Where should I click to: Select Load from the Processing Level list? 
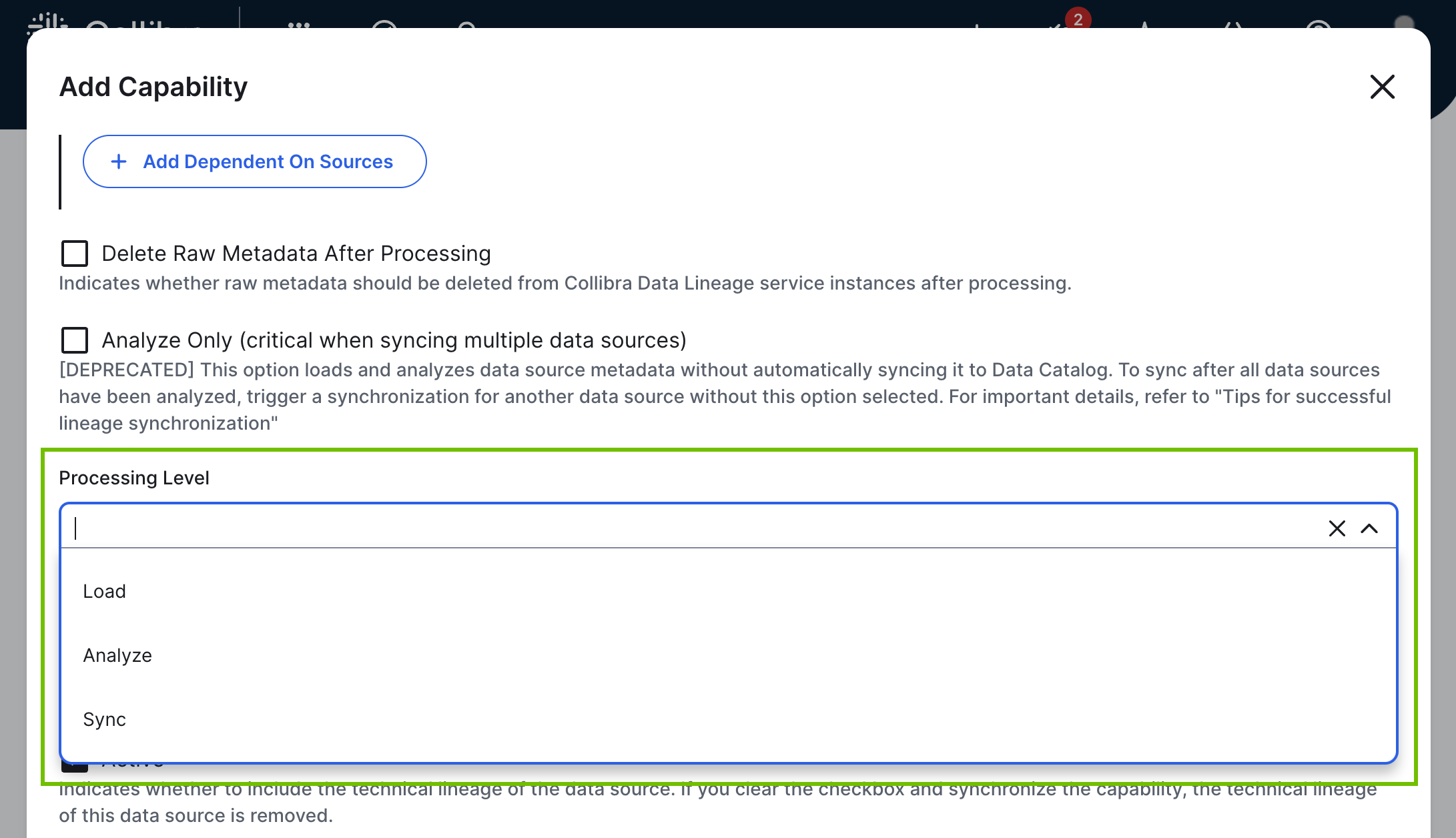click(x=105, y=591)
